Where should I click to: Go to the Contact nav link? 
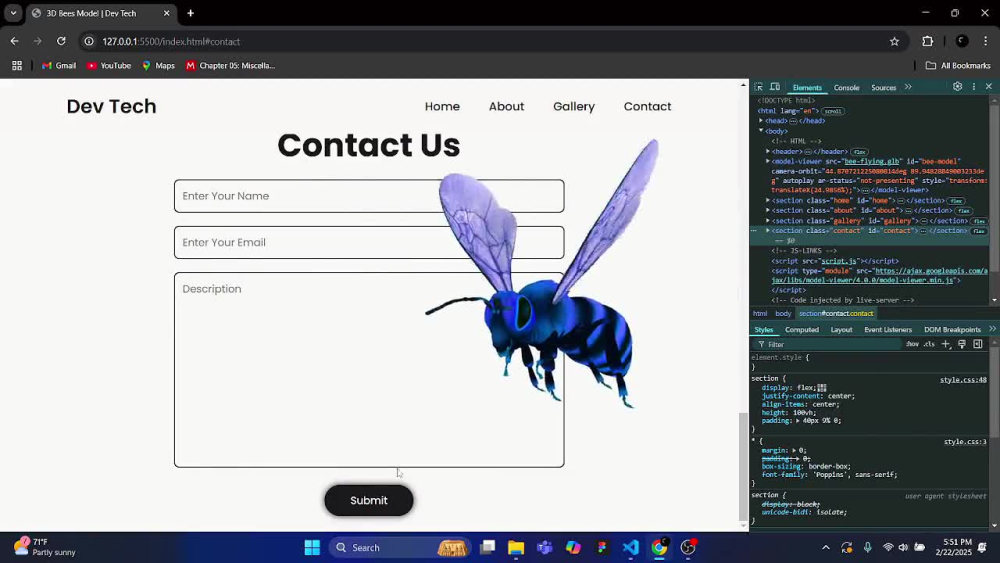(x=647, y=106)
